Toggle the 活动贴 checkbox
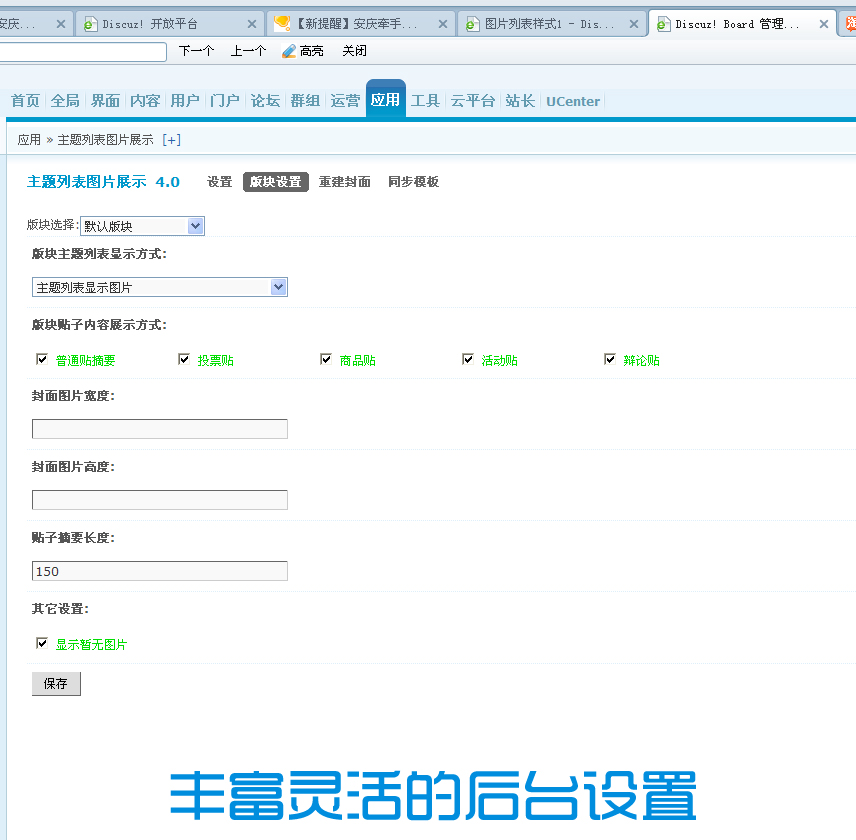 468,359
